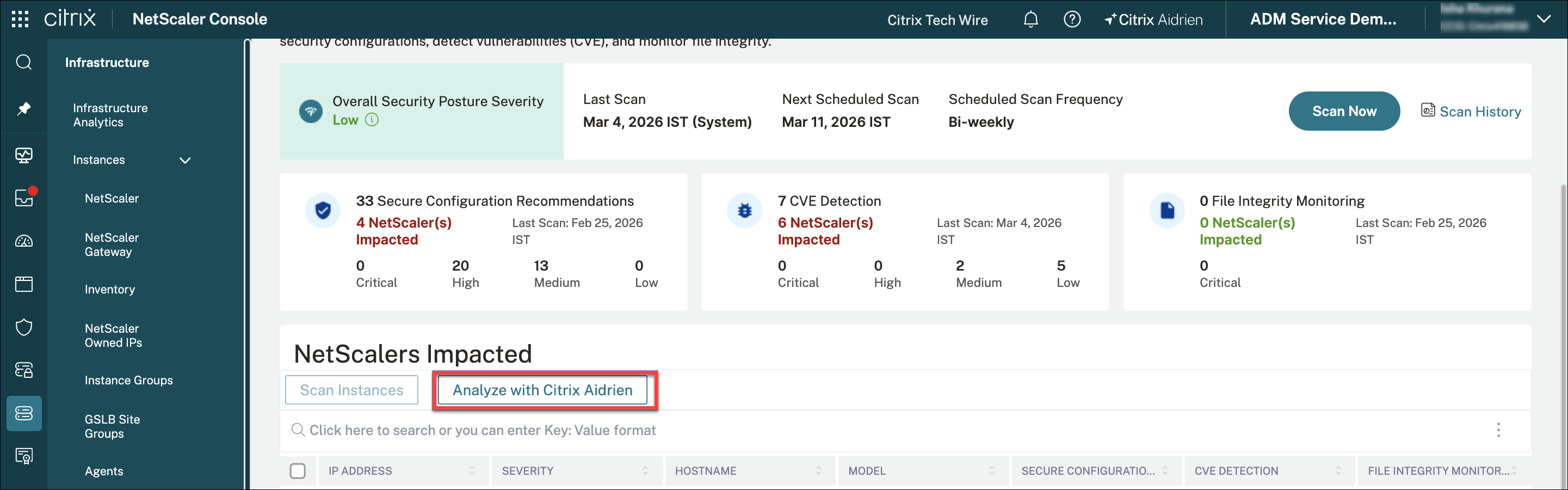Click the notifications bell icon
This screenshot has width=1568, height=490.
coord(1030,20)
